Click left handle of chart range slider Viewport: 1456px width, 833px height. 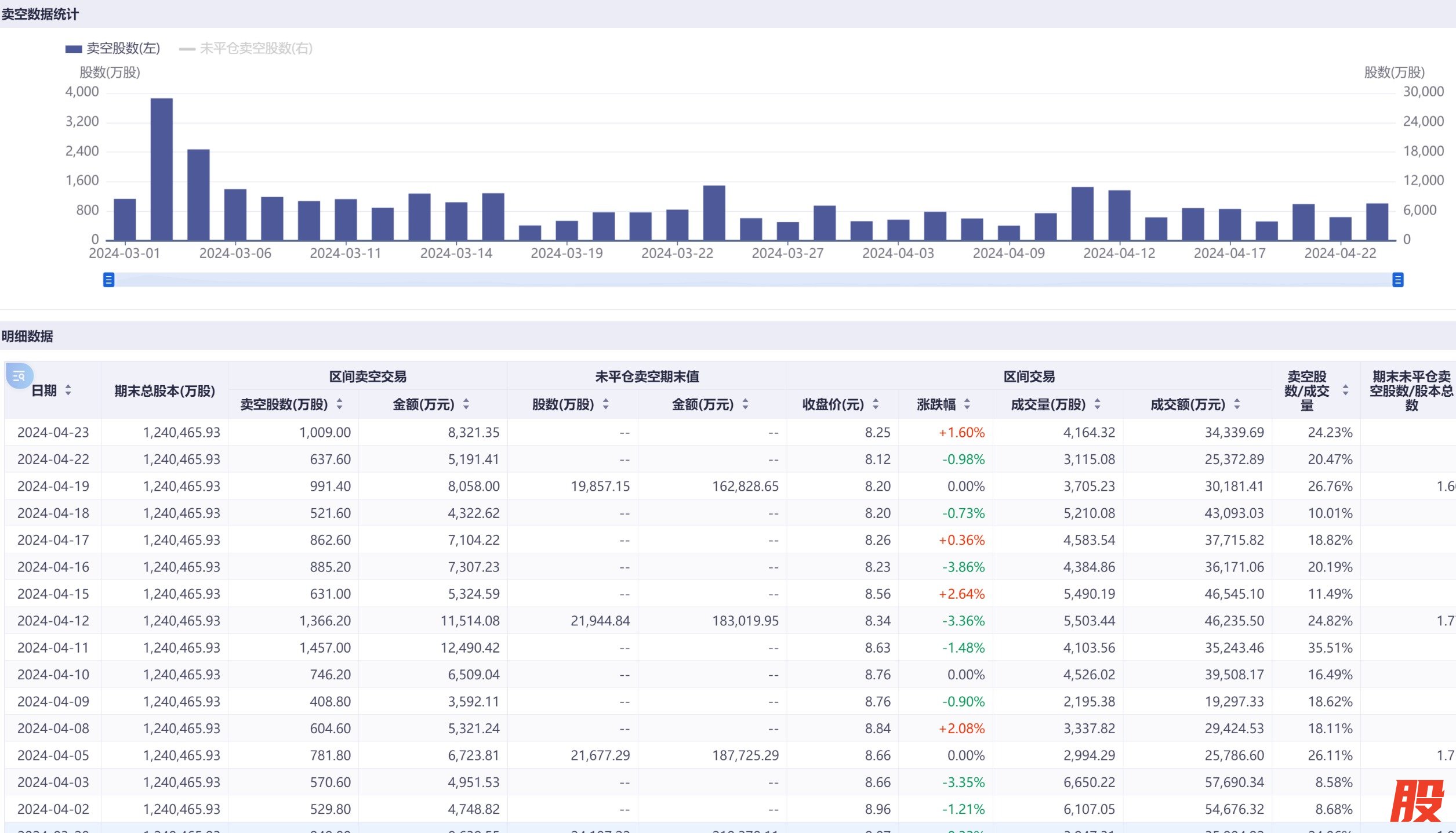pos(108,280)
